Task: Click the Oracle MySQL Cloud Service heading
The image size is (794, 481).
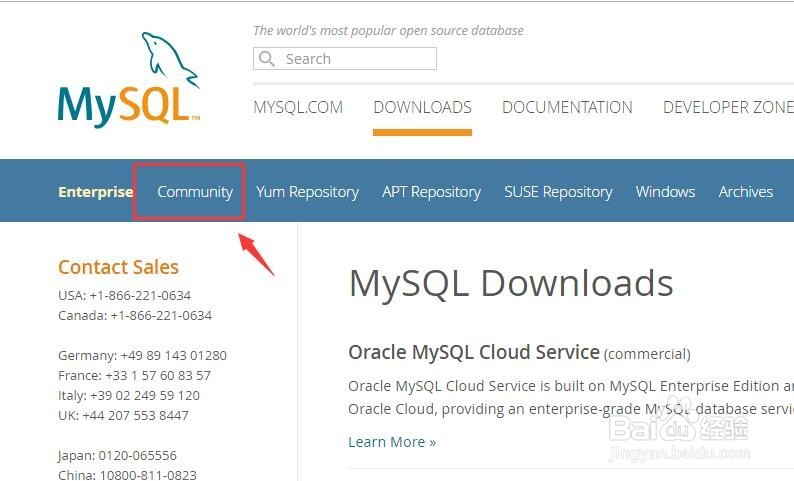Action: tap(474, 352)
